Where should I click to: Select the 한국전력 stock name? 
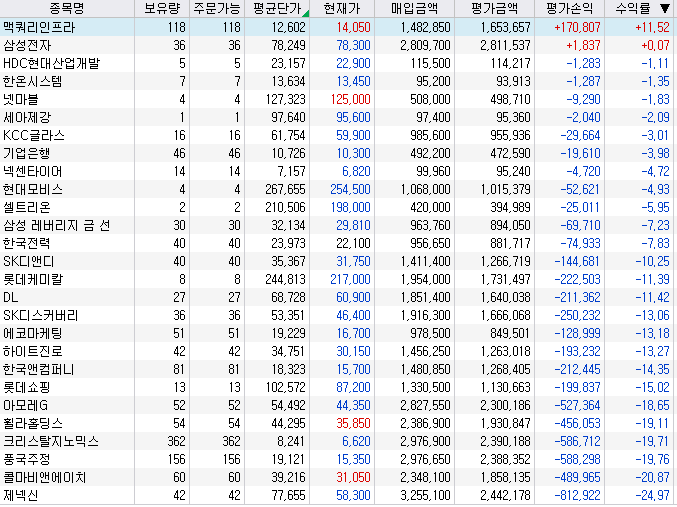click(26, 244)
